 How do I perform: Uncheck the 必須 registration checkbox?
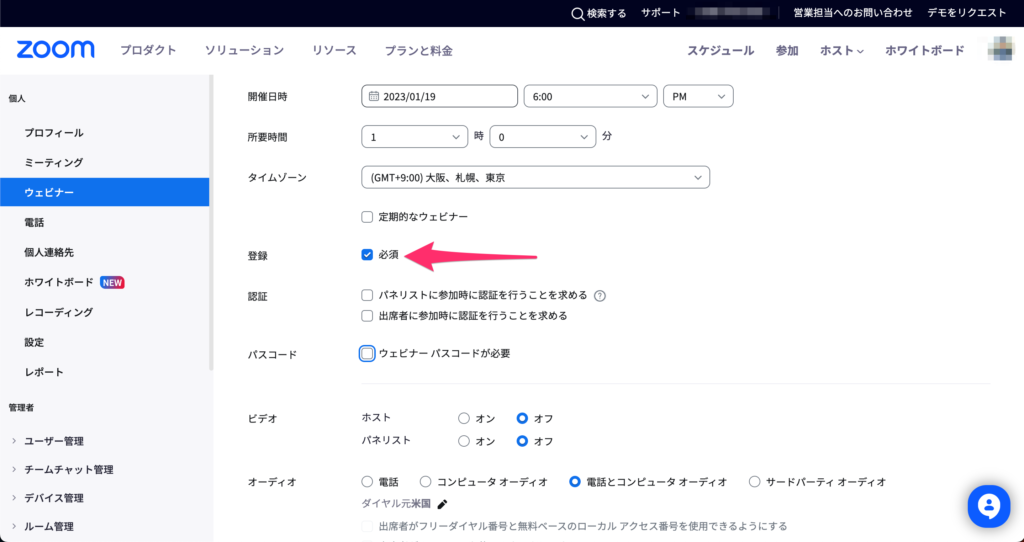[367, 255]
